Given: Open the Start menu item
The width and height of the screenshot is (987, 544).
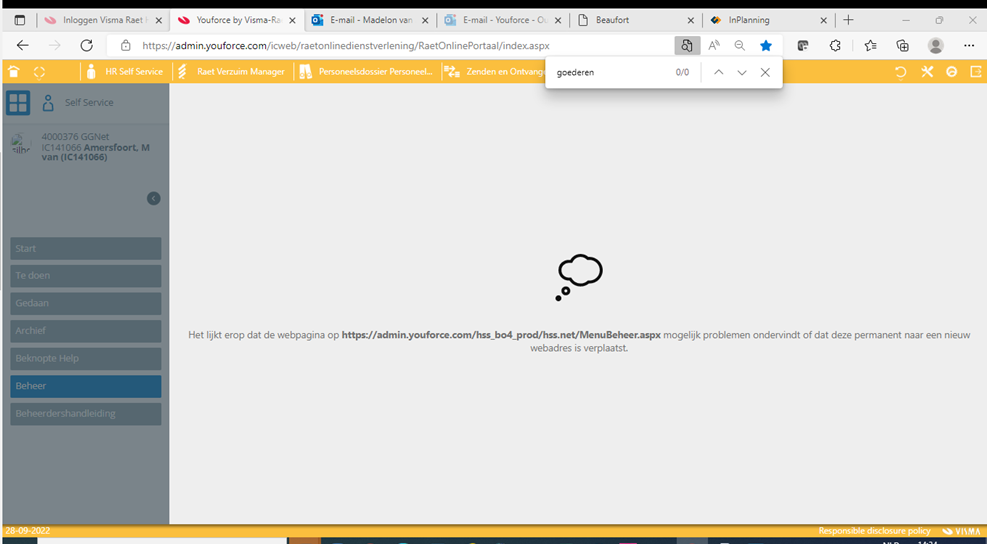Looking at the screenshot, I should (x=86, y=249).
